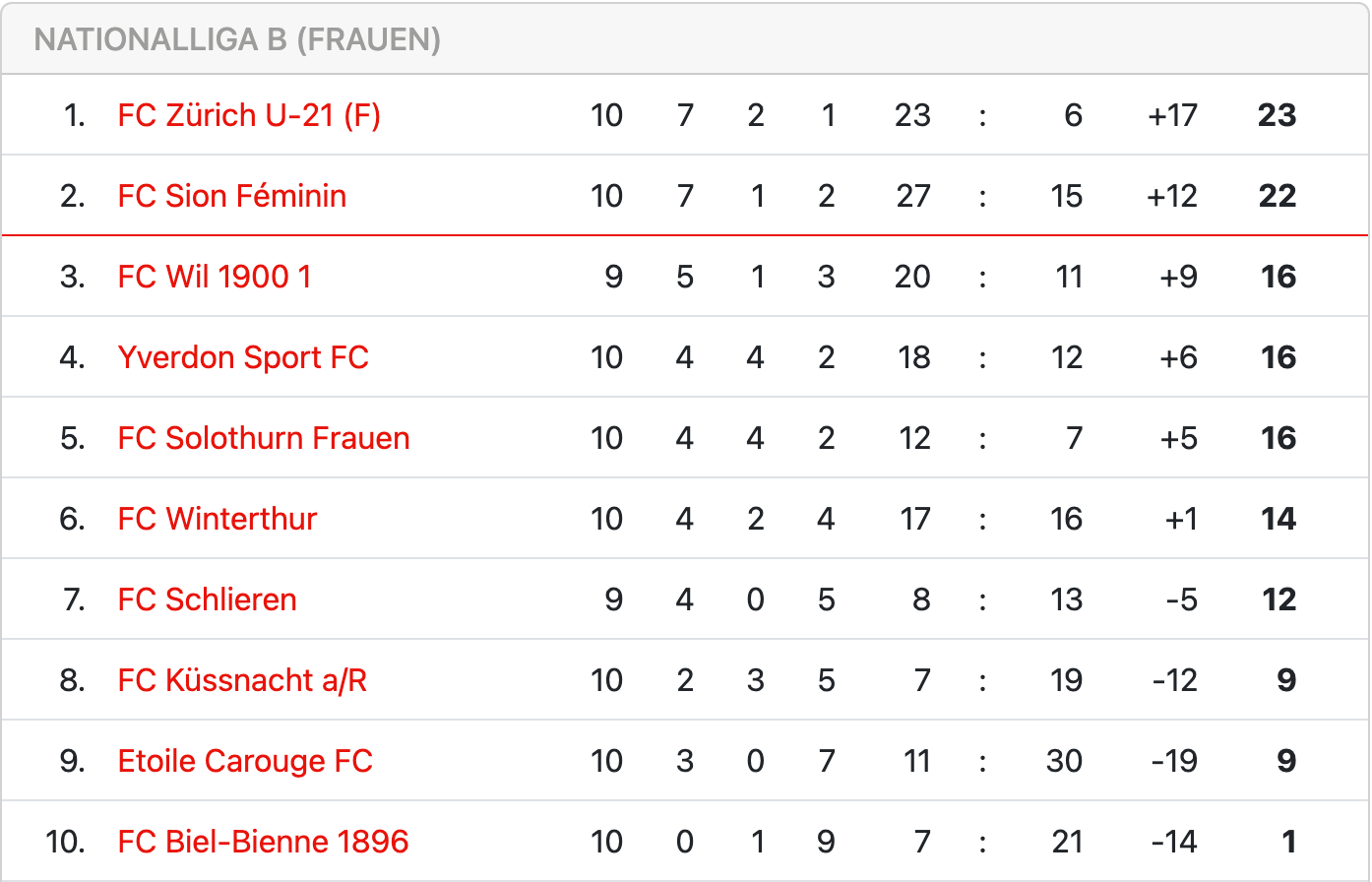Open the FC Solothurn Frauen team page
Screen dimensions: 1372x882
pyautogui.click(x=264, y=438)
